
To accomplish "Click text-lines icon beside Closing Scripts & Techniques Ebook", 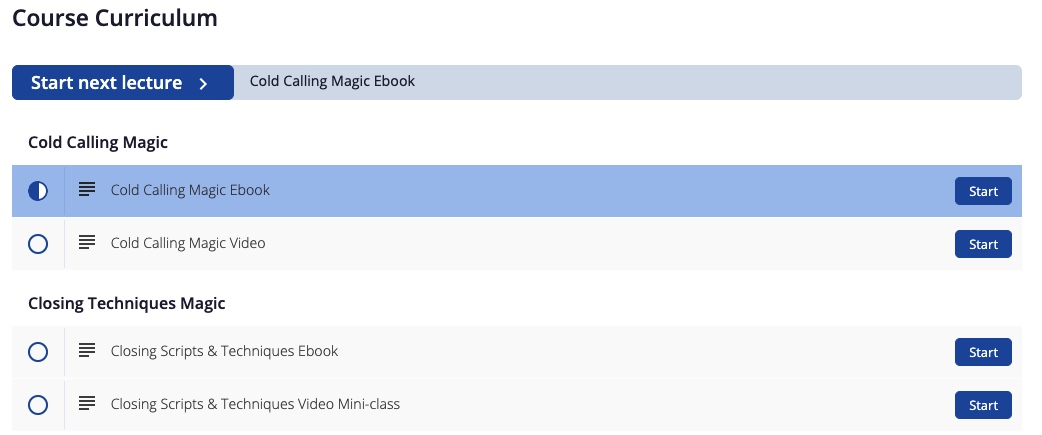I will click(x=87, y=350).
